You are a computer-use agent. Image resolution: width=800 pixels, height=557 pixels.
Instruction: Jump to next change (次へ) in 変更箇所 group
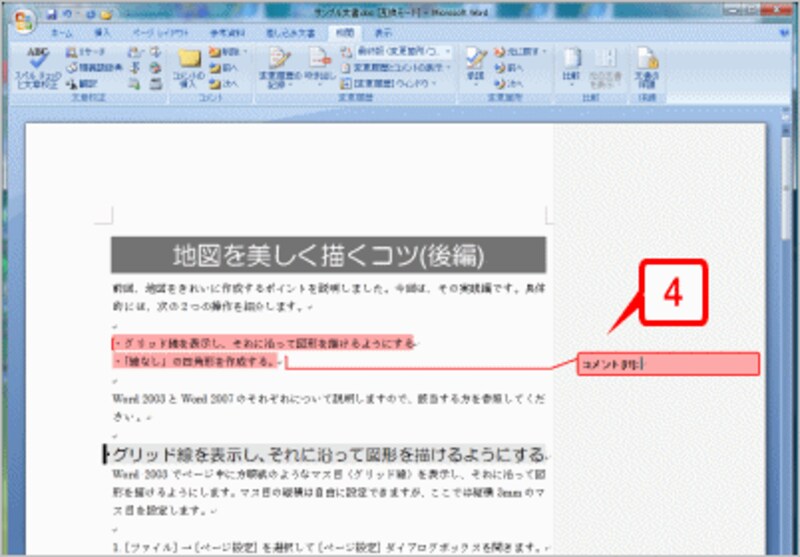tap(508, 83)
